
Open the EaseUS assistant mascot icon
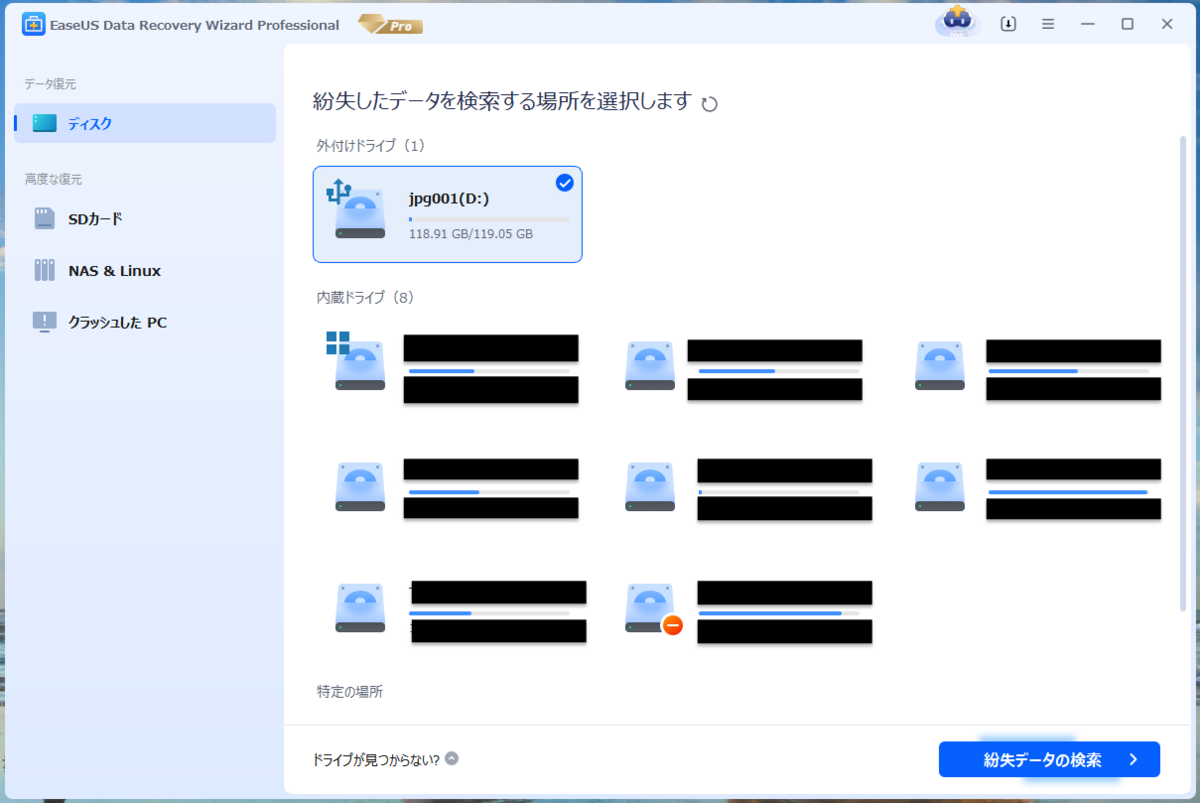pyautogui.click(x=957, y=22)
